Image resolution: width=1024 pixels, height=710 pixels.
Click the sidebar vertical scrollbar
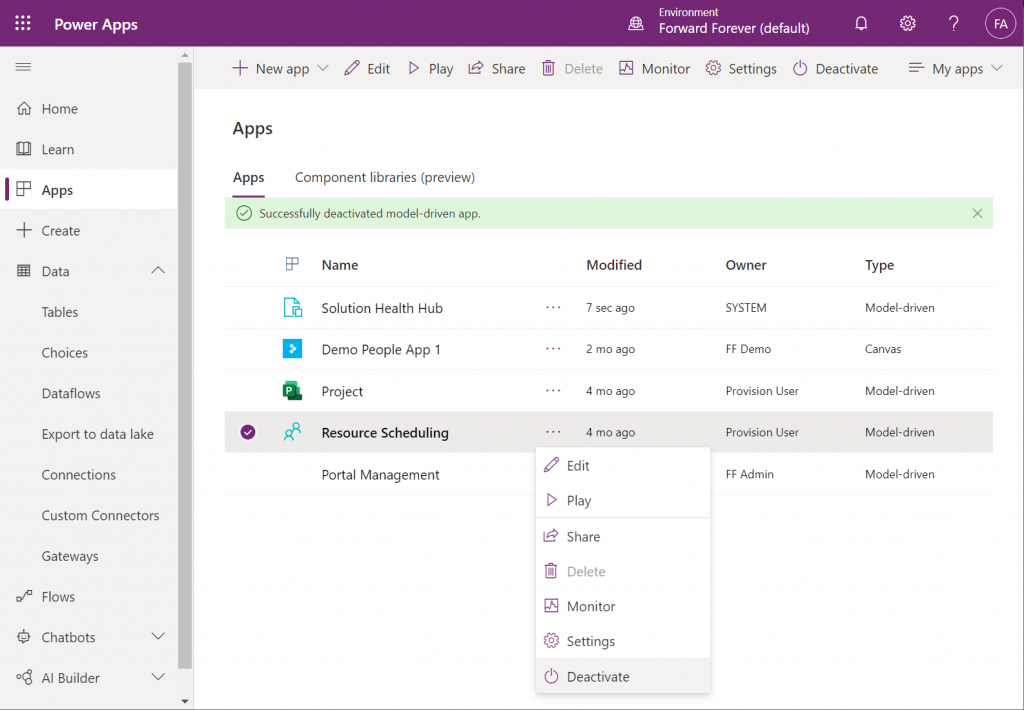[x=185, y=366]
